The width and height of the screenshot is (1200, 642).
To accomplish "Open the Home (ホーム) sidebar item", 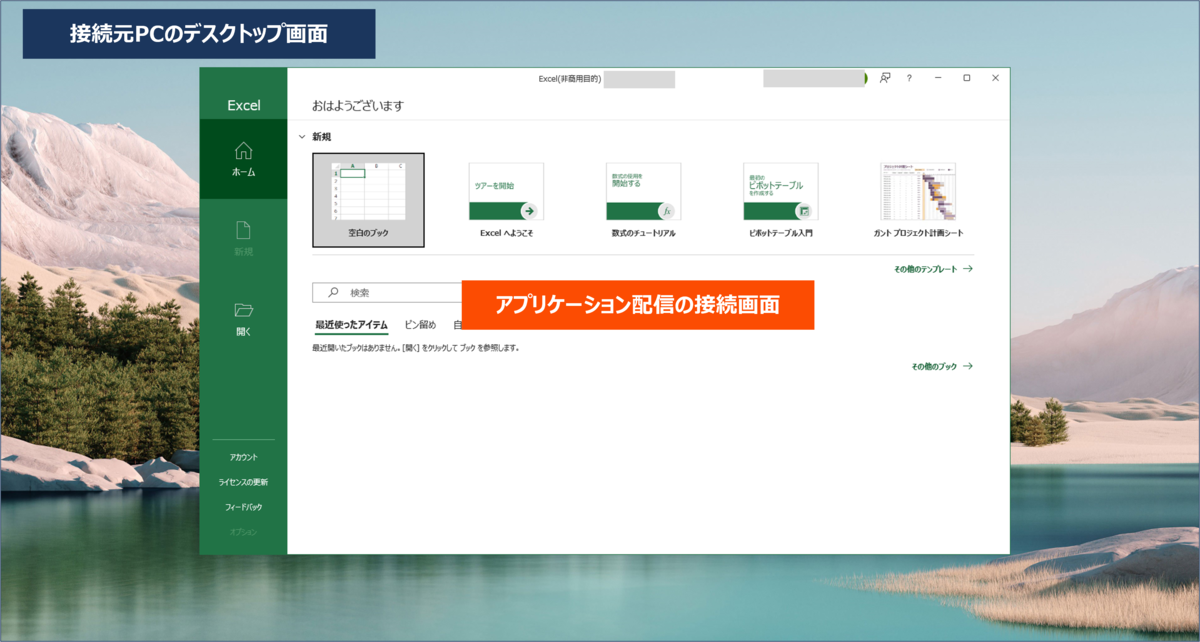I will pyautogui.click(x=243, y=159).
